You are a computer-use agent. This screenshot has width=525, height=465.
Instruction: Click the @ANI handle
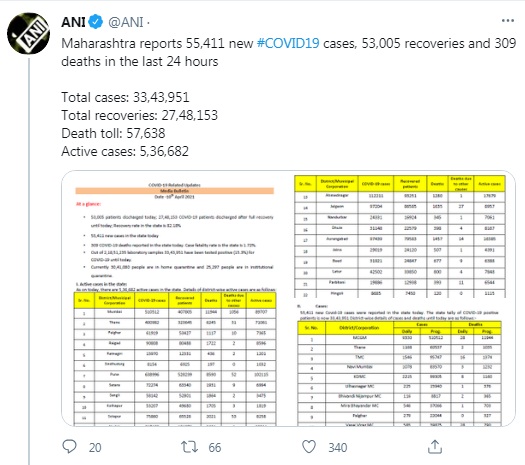click(x=126, y=22)
